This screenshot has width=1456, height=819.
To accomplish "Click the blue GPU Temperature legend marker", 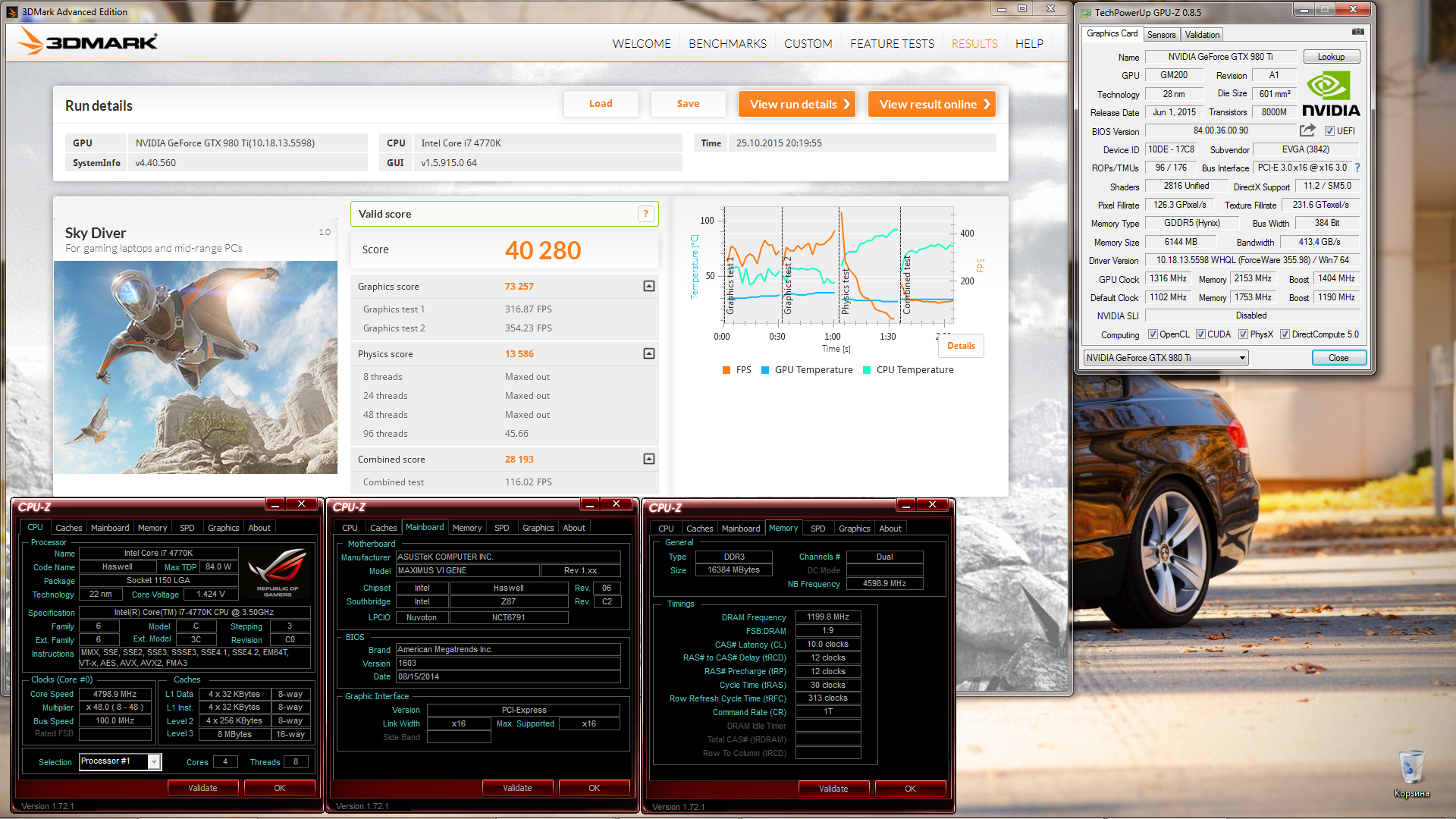I will 765,370.
